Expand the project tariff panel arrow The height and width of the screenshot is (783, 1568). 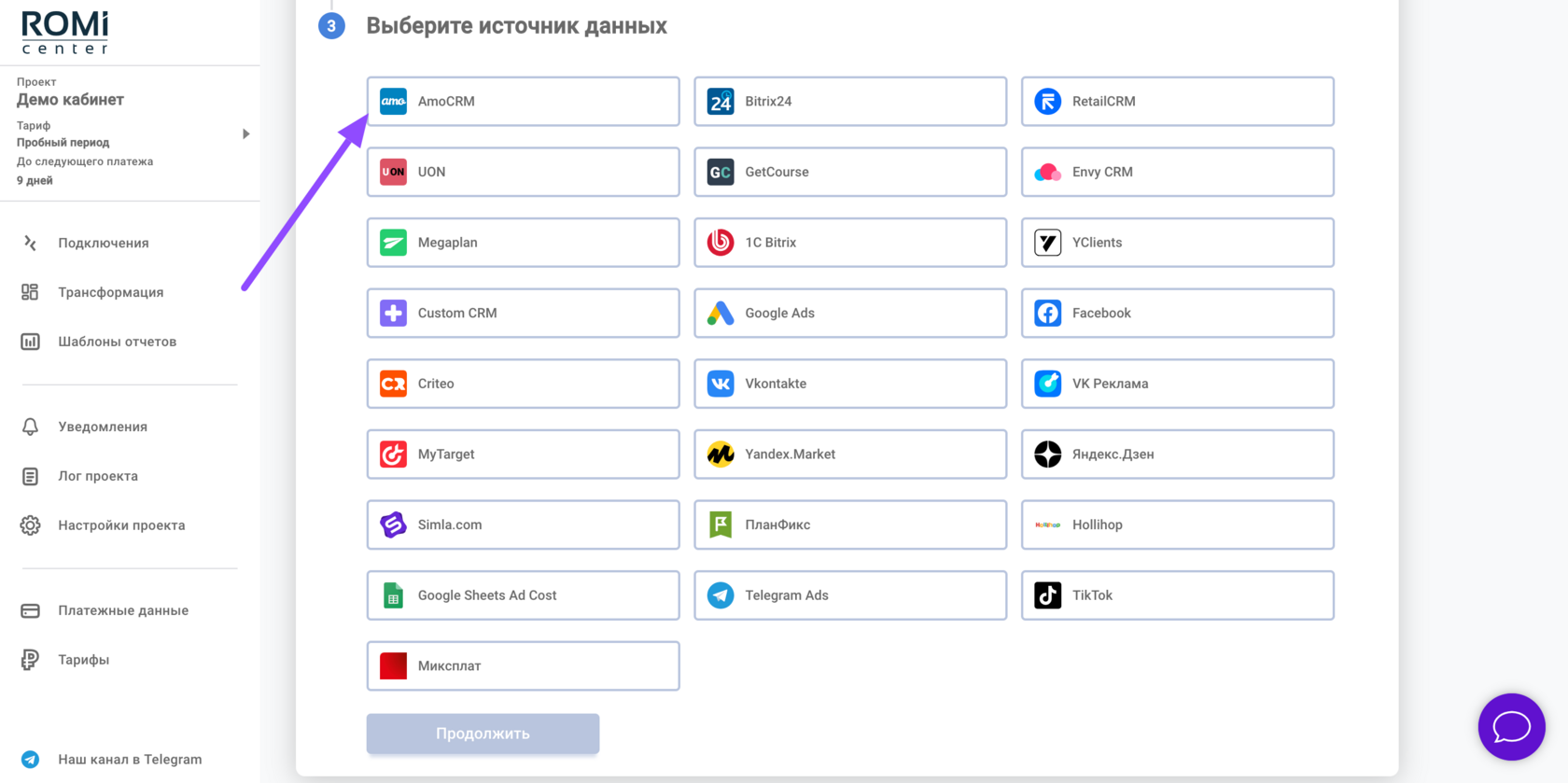tap(245, 134)
